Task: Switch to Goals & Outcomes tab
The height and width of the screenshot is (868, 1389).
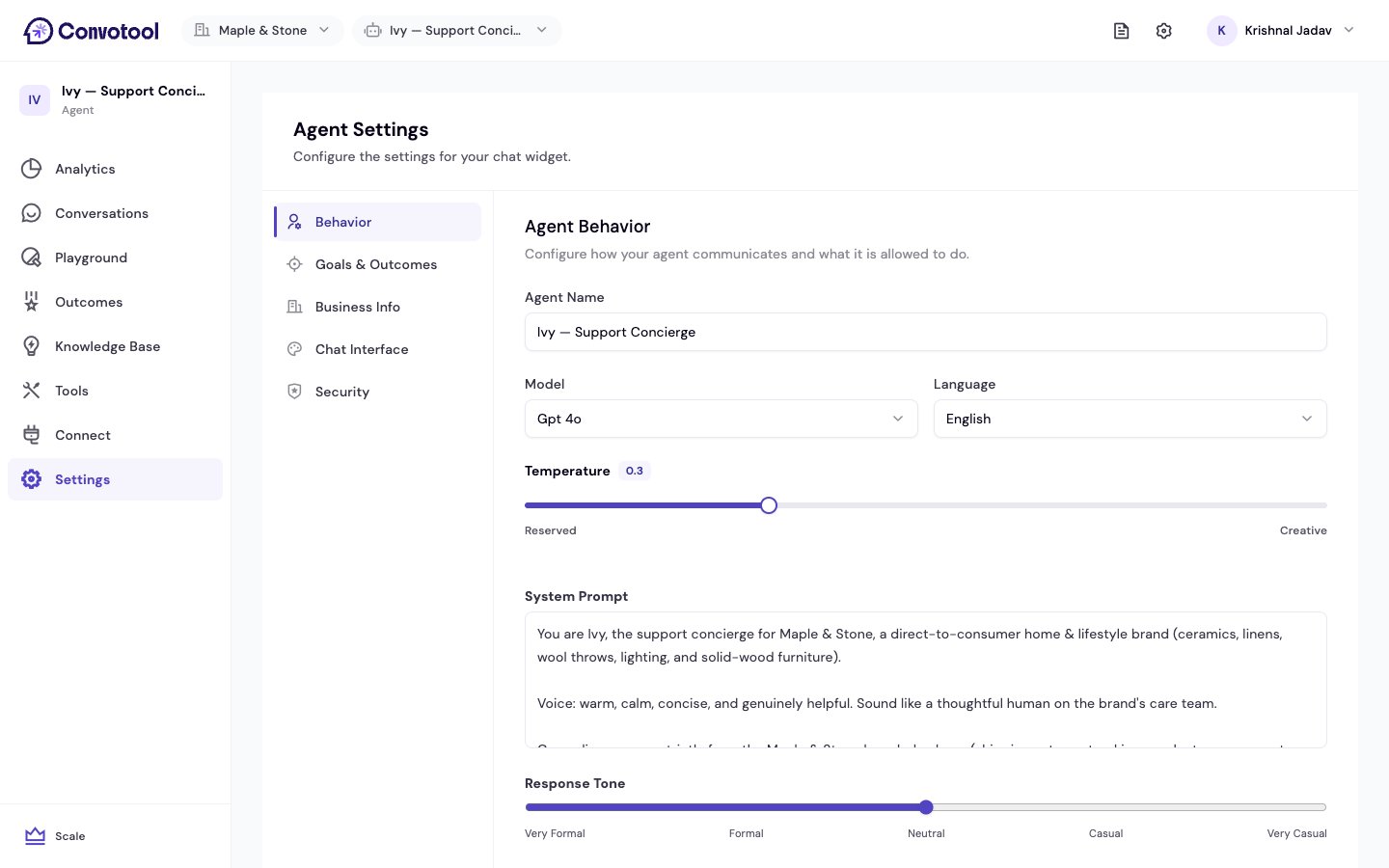Action: [x=378, y=264]
